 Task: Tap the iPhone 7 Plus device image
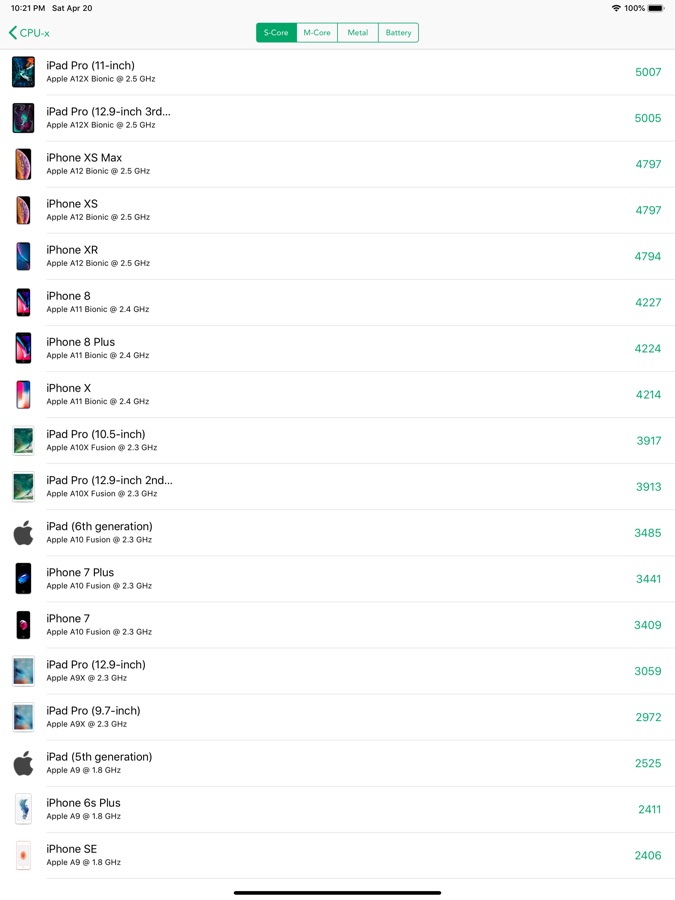click(x=23, y=579)
